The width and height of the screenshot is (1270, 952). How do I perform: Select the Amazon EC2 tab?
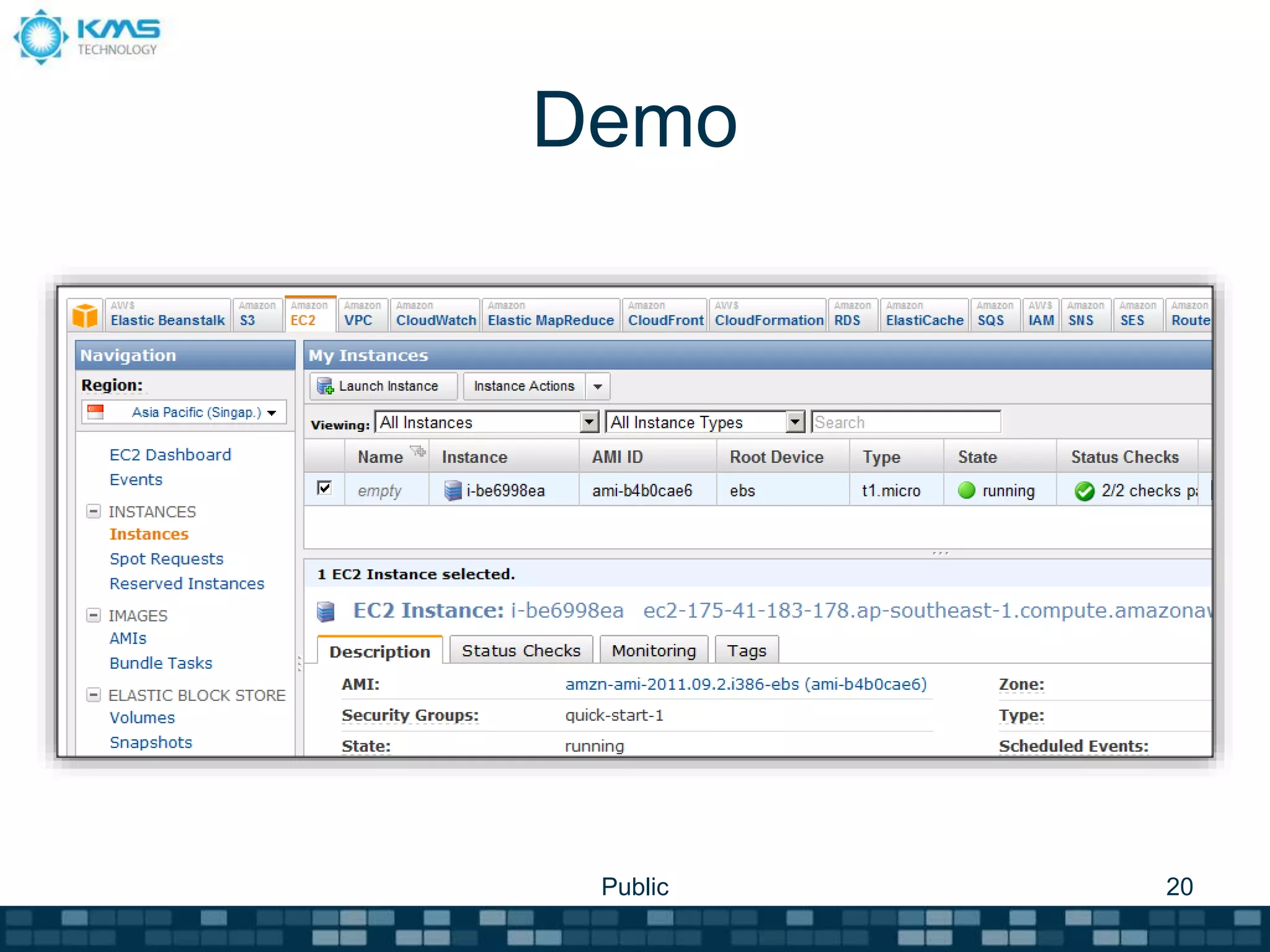tap(310, 314)
